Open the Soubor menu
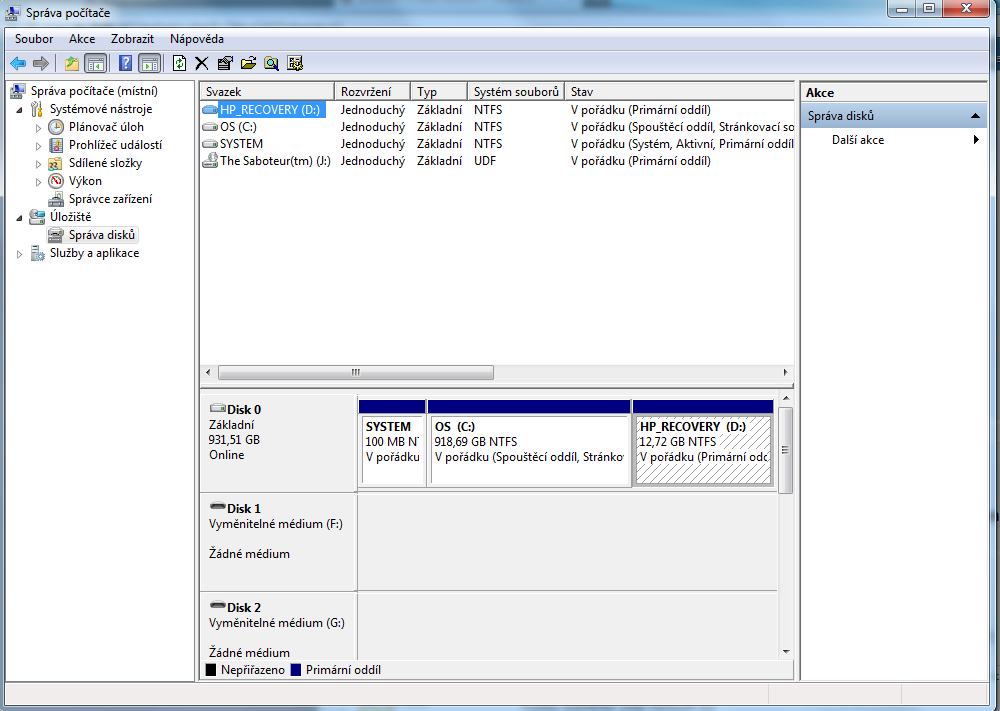Image resolution: width=1000 pixels, height=711 pixels. [34, 39]
